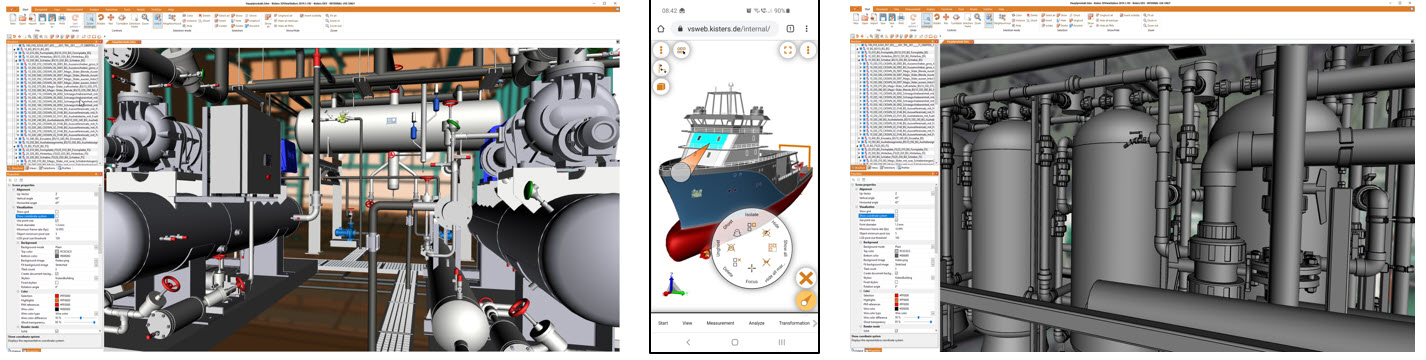Collapse Background section in colored-model properties
The image size is (1426, 360).
17,243
